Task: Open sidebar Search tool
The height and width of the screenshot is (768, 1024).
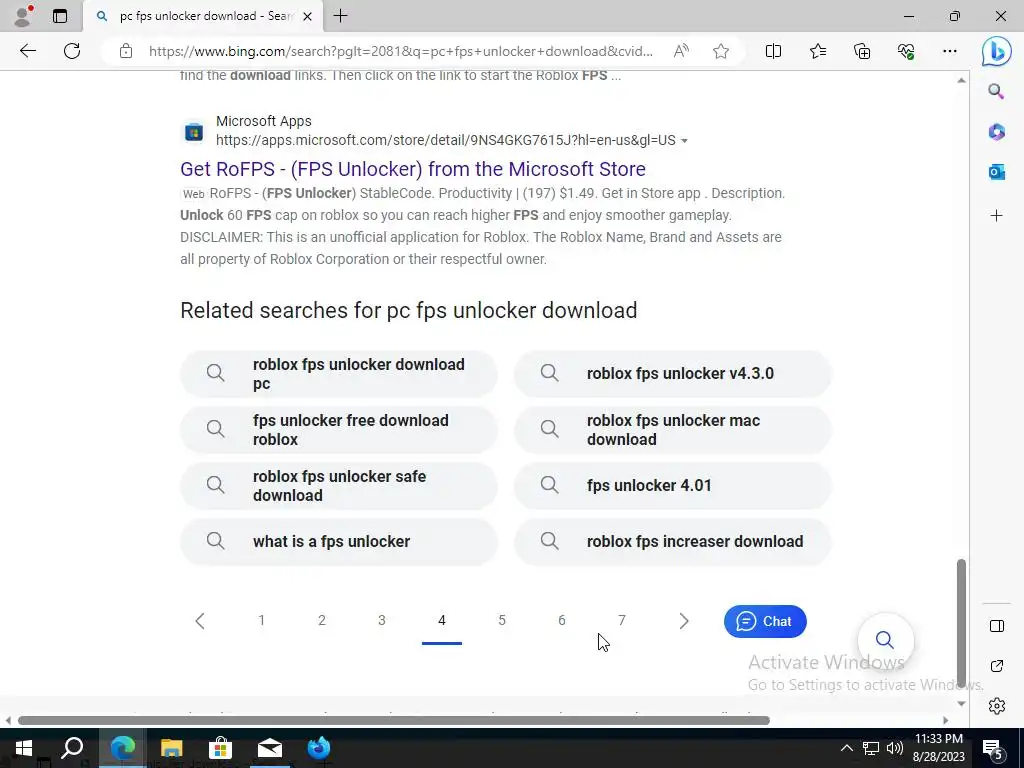Action: pyautogui.click(x=997, y=91)
